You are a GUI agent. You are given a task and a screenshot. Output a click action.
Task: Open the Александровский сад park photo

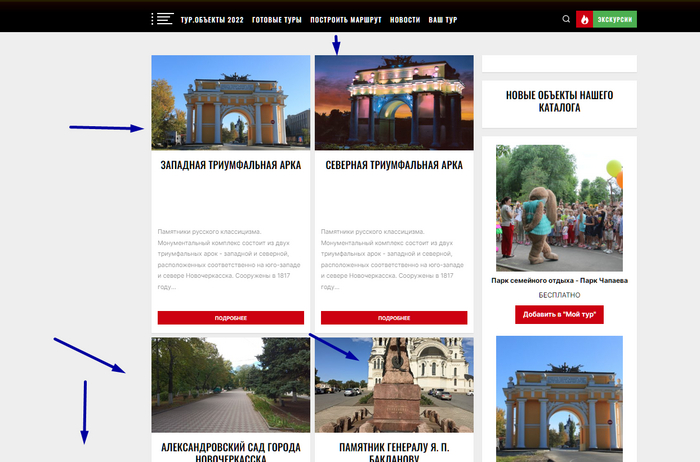tap(230, 384)
